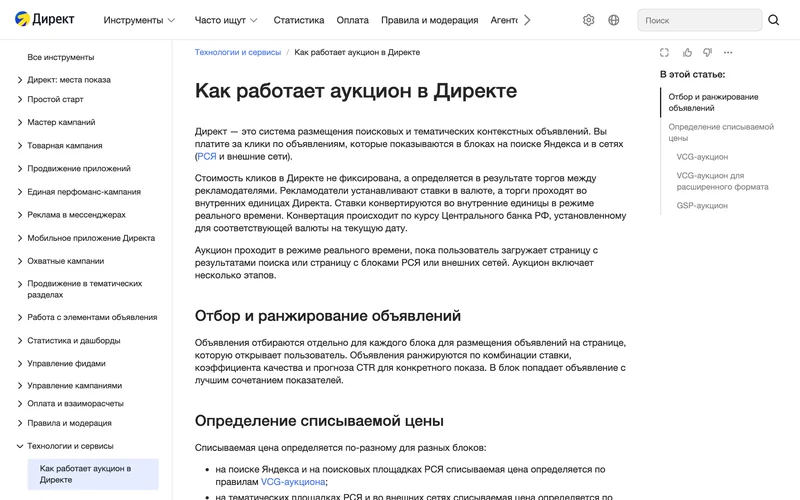Go to the Оплата header section
800x500 pixels.
click(x=352, y=20)
